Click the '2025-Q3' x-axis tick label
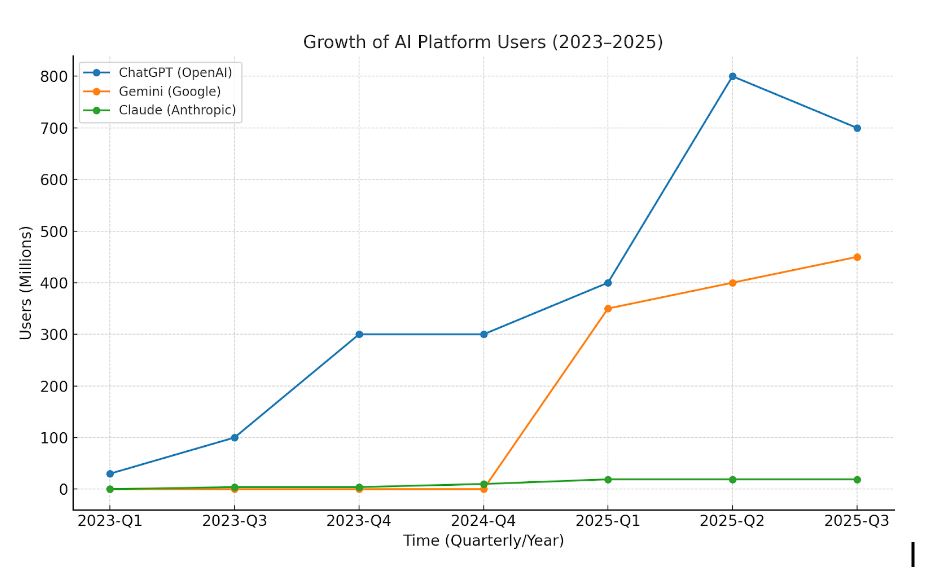Image resolution: width=952 pixels, height=587 pixels. click(x=857, y=521)
